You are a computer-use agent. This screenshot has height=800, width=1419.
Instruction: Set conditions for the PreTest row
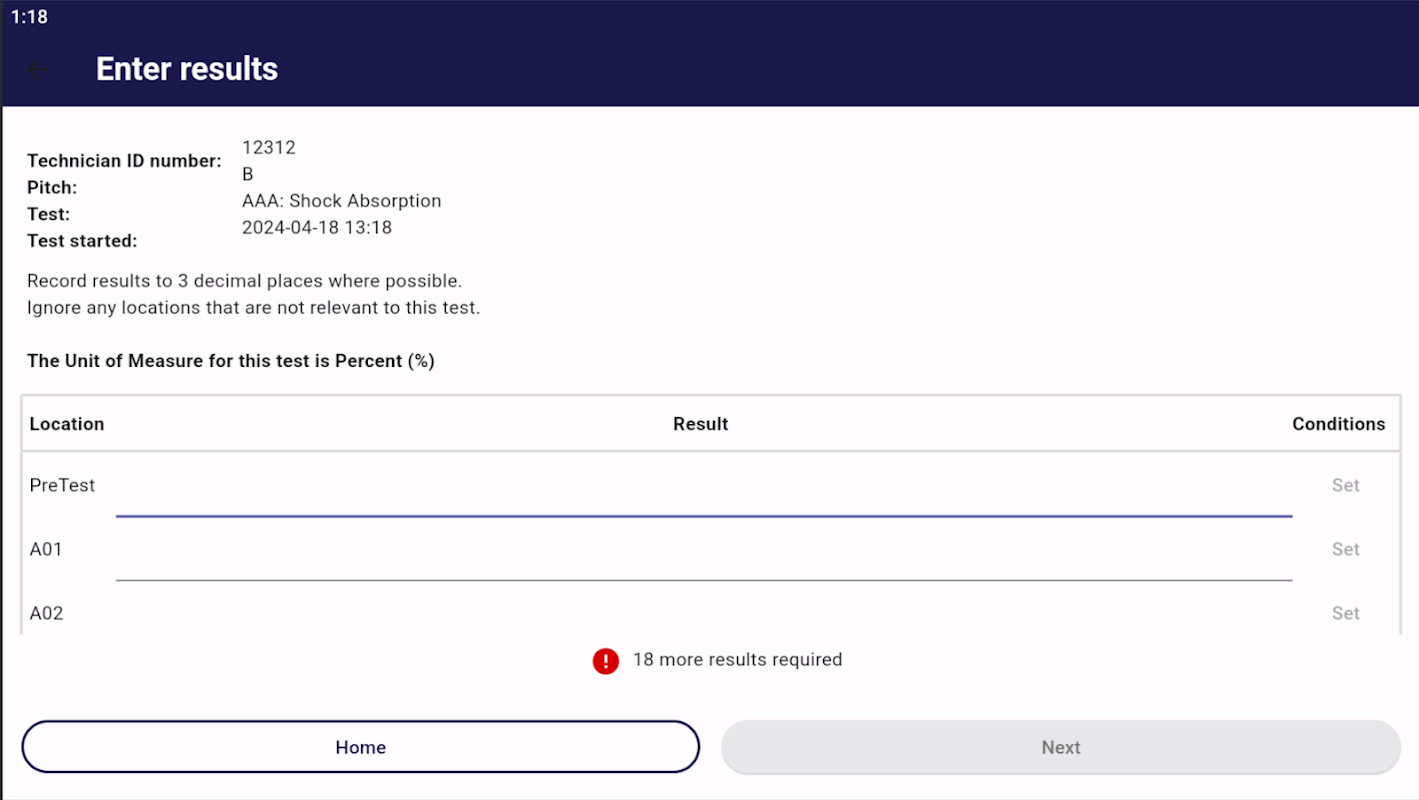(1345, 485)
